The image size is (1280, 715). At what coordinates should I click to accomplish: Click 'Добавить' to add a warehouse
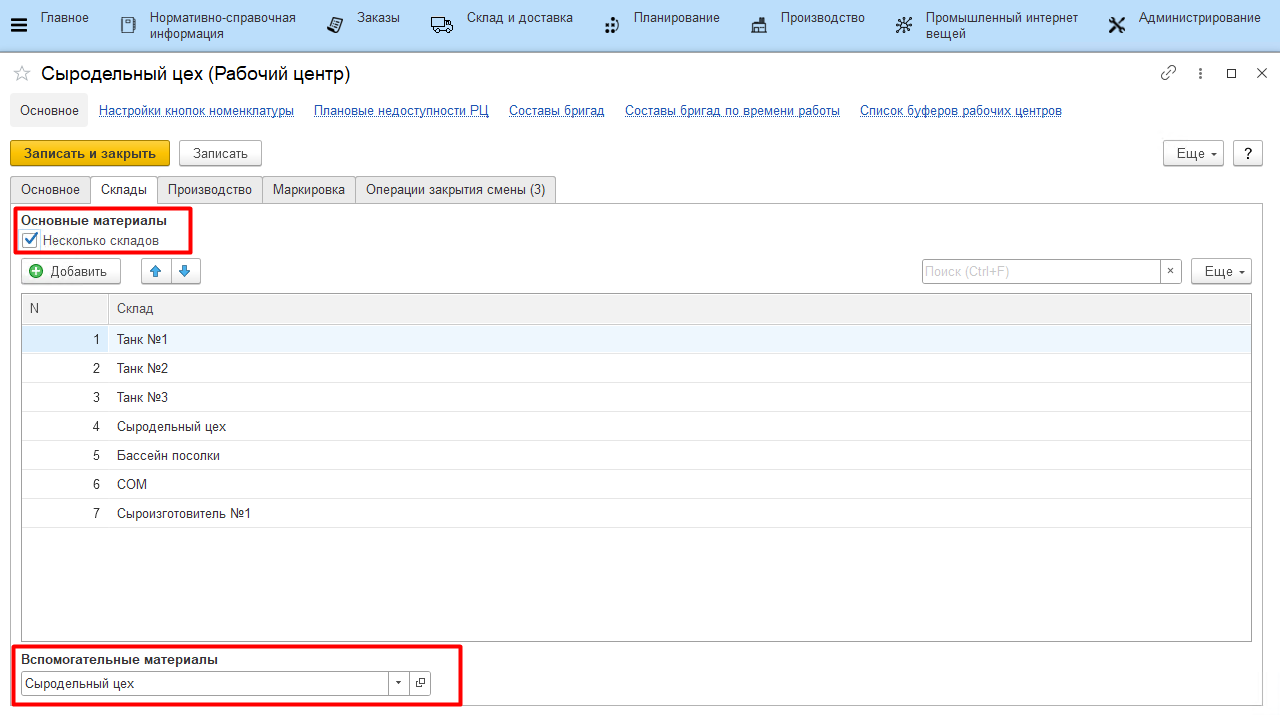click(70, 271)
